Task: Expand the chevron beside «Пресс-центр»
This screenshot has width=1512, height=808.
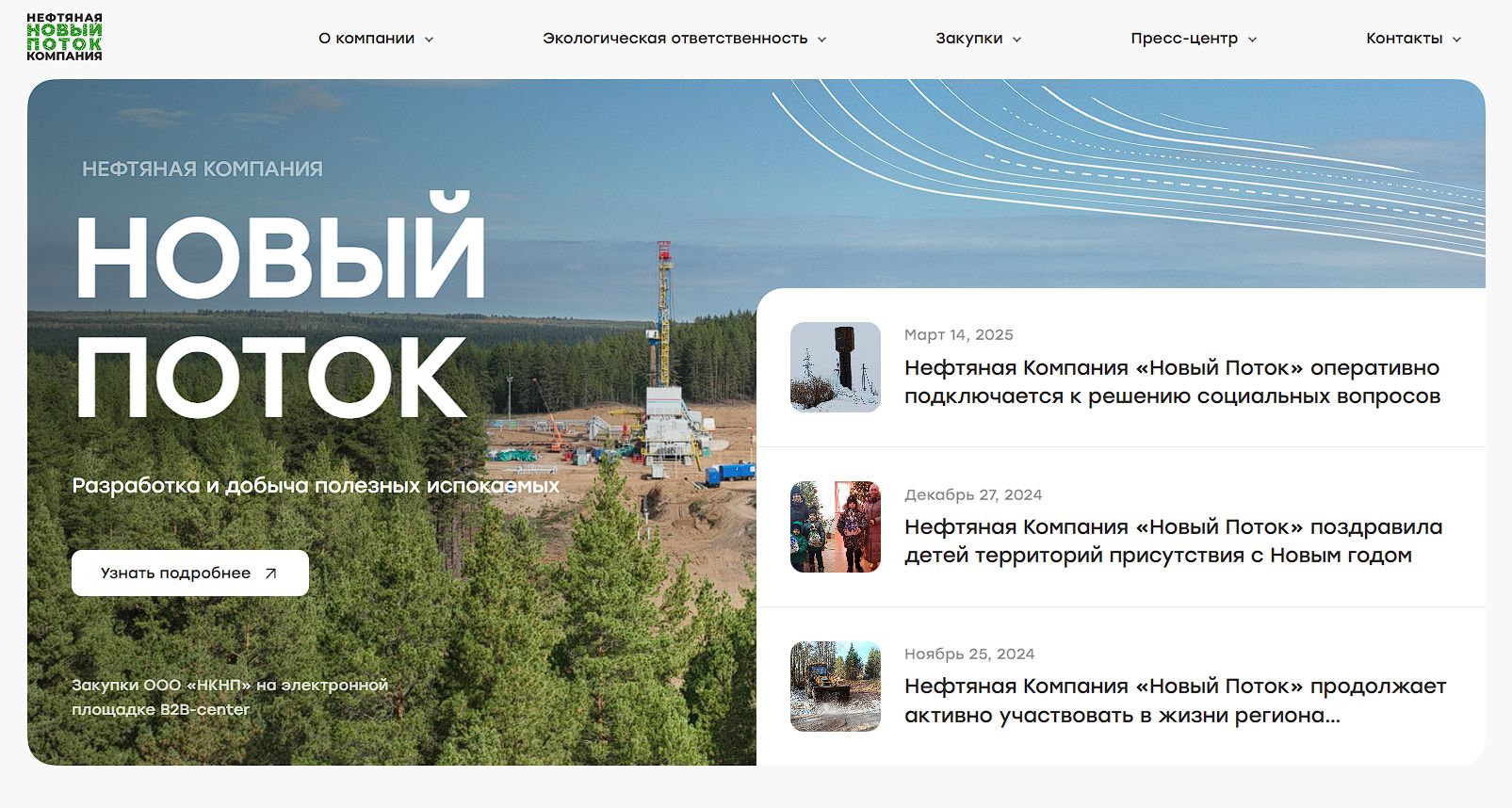Action: point(1252,40)
